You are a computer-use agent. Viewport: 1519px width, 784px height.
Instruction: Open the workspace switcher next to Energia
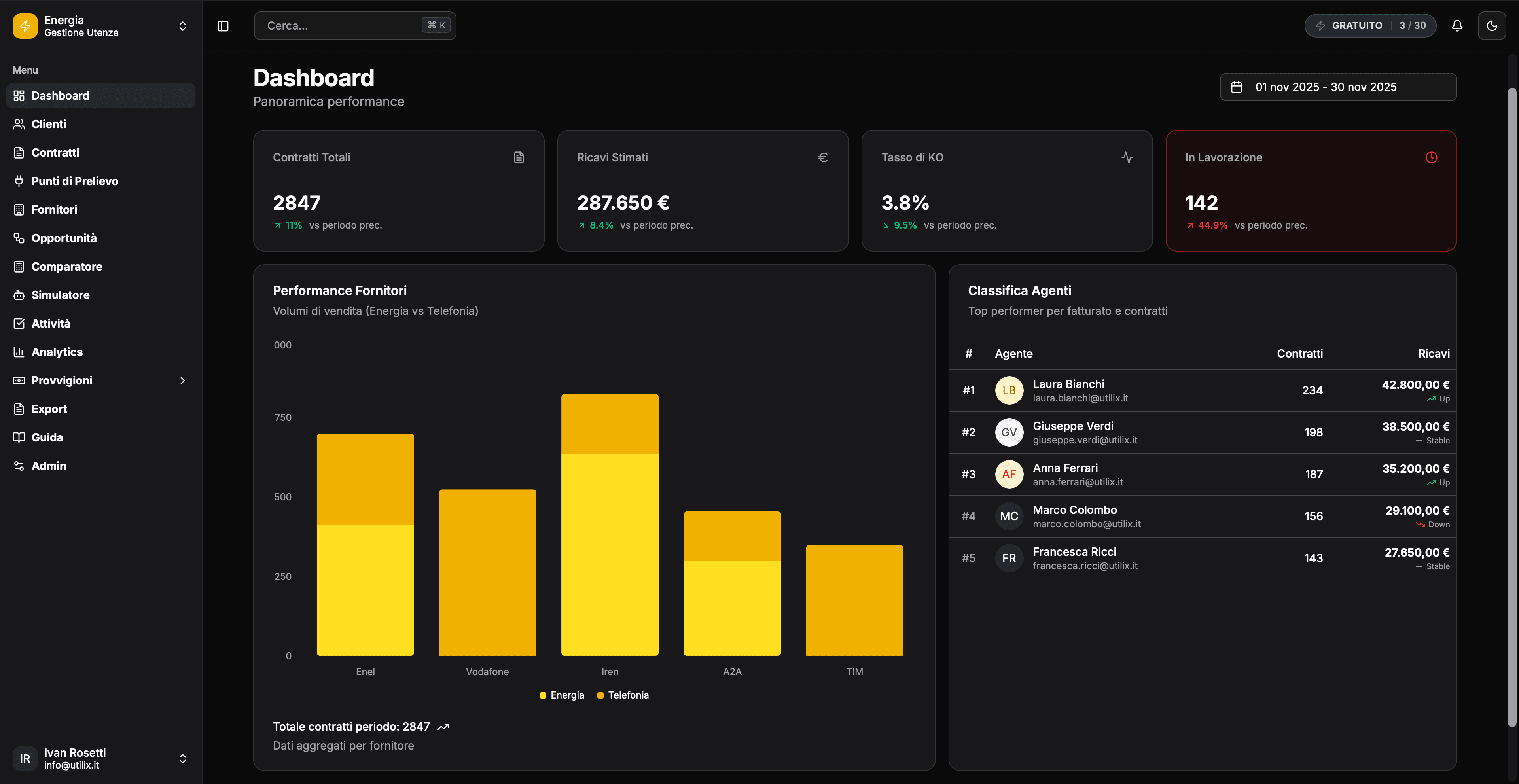coord(182,26)
